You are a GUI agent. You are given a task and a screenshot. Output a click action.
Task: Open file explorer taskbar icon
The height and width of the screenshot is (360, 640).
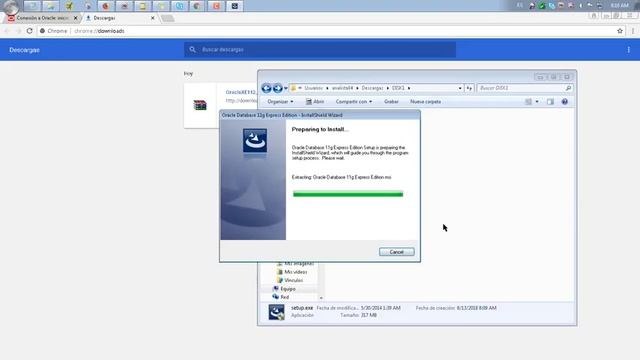[x=50, y=6]
